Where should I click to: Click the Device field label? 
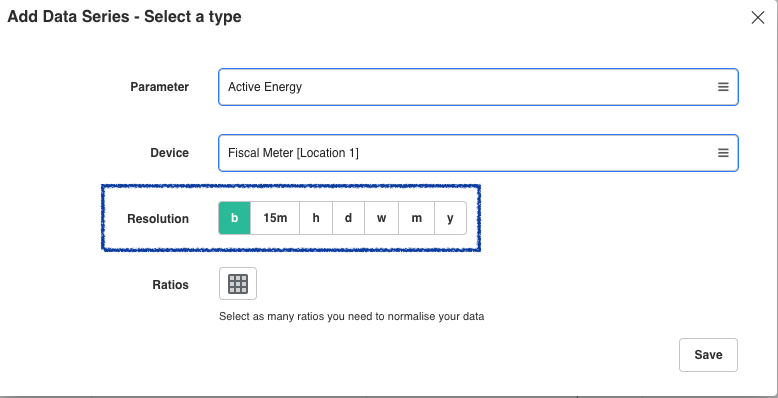tap(169, 153)
